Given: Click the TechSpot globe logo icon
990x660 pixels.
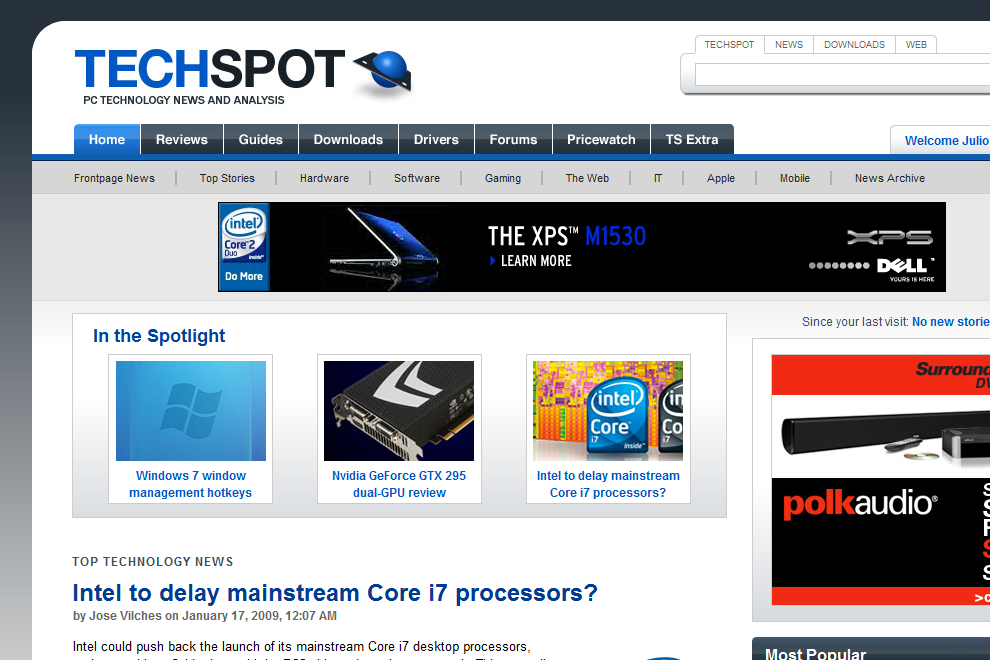Looking at the screenshot, I should [384, 72].
